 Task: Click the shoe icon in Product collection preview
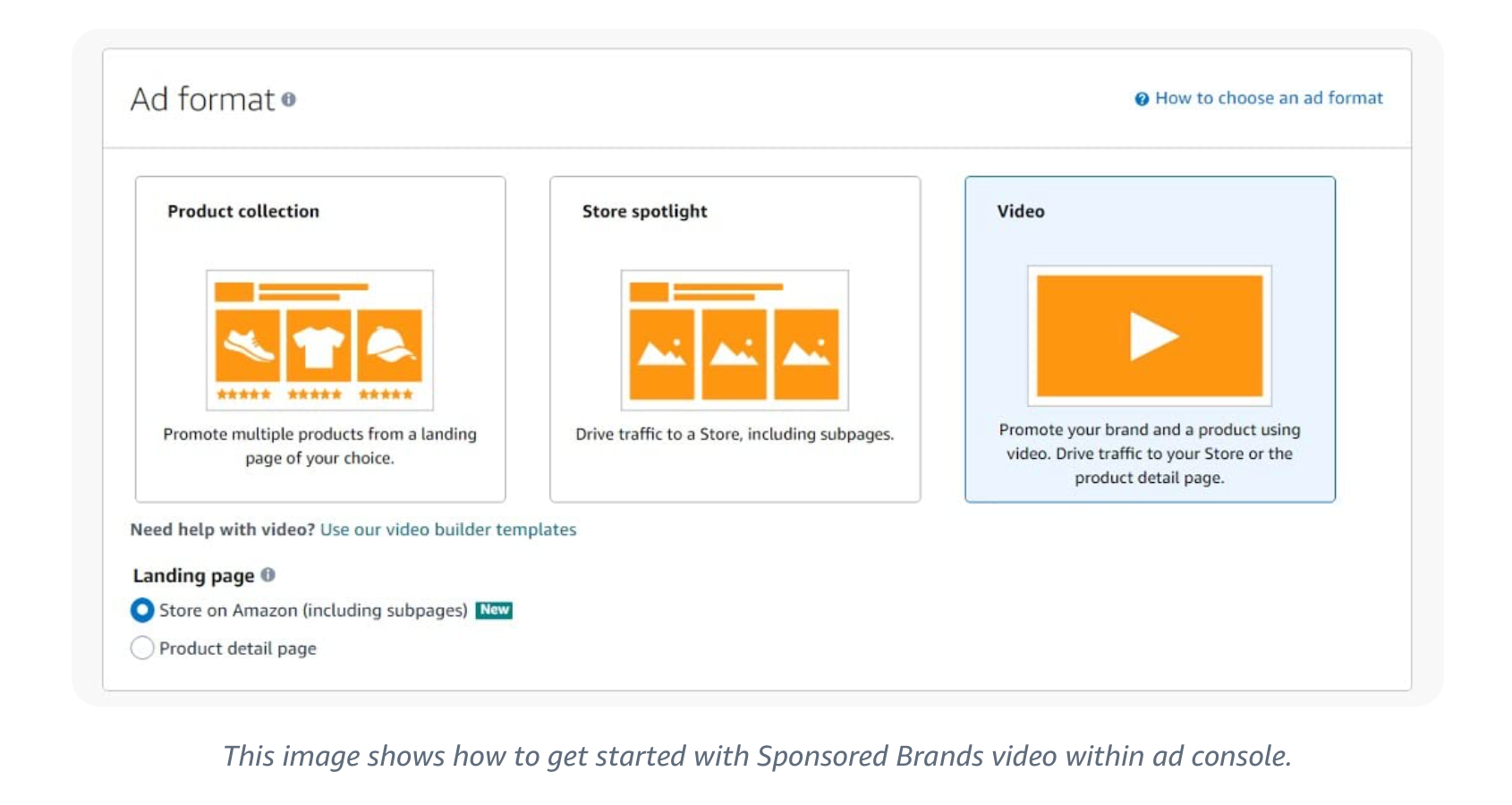point(249,344)
